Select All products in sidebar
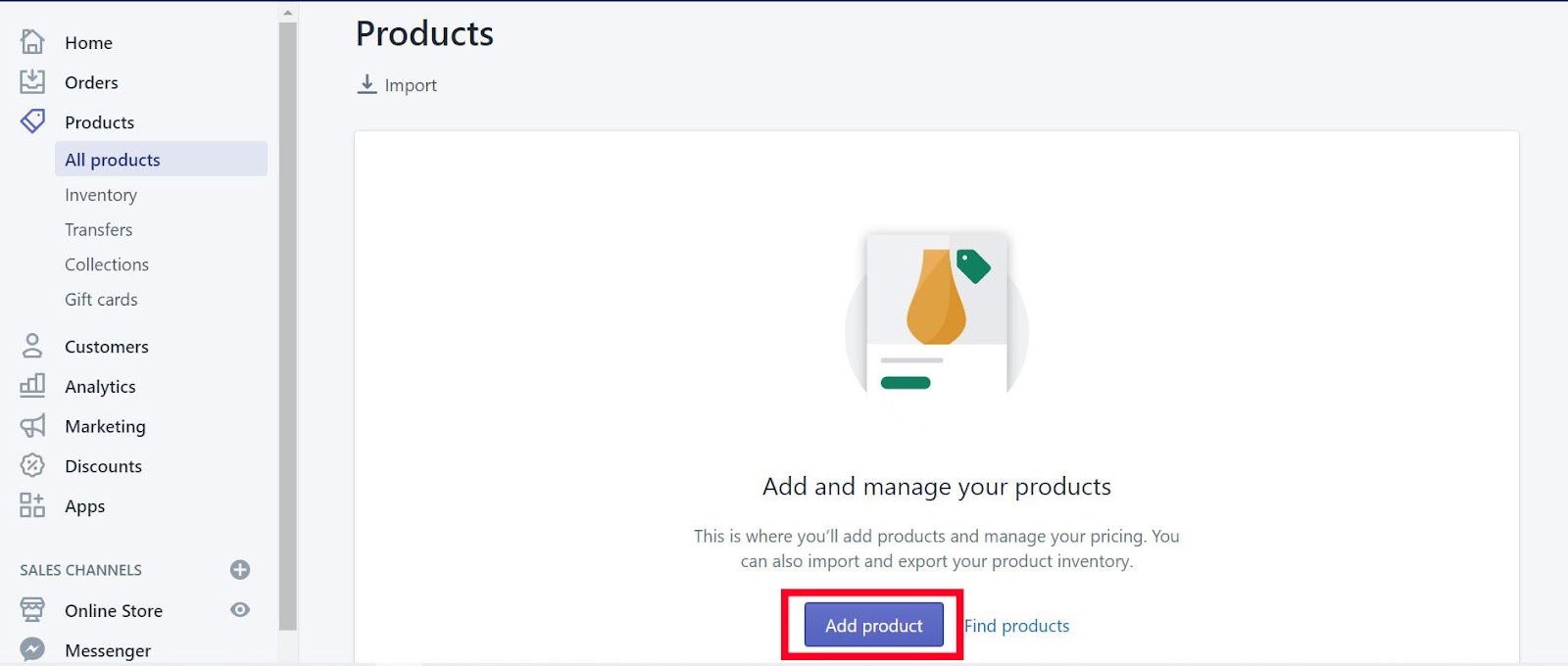Screen dimensions: 1568x666 pyautogui.click(x=113, y=160)
